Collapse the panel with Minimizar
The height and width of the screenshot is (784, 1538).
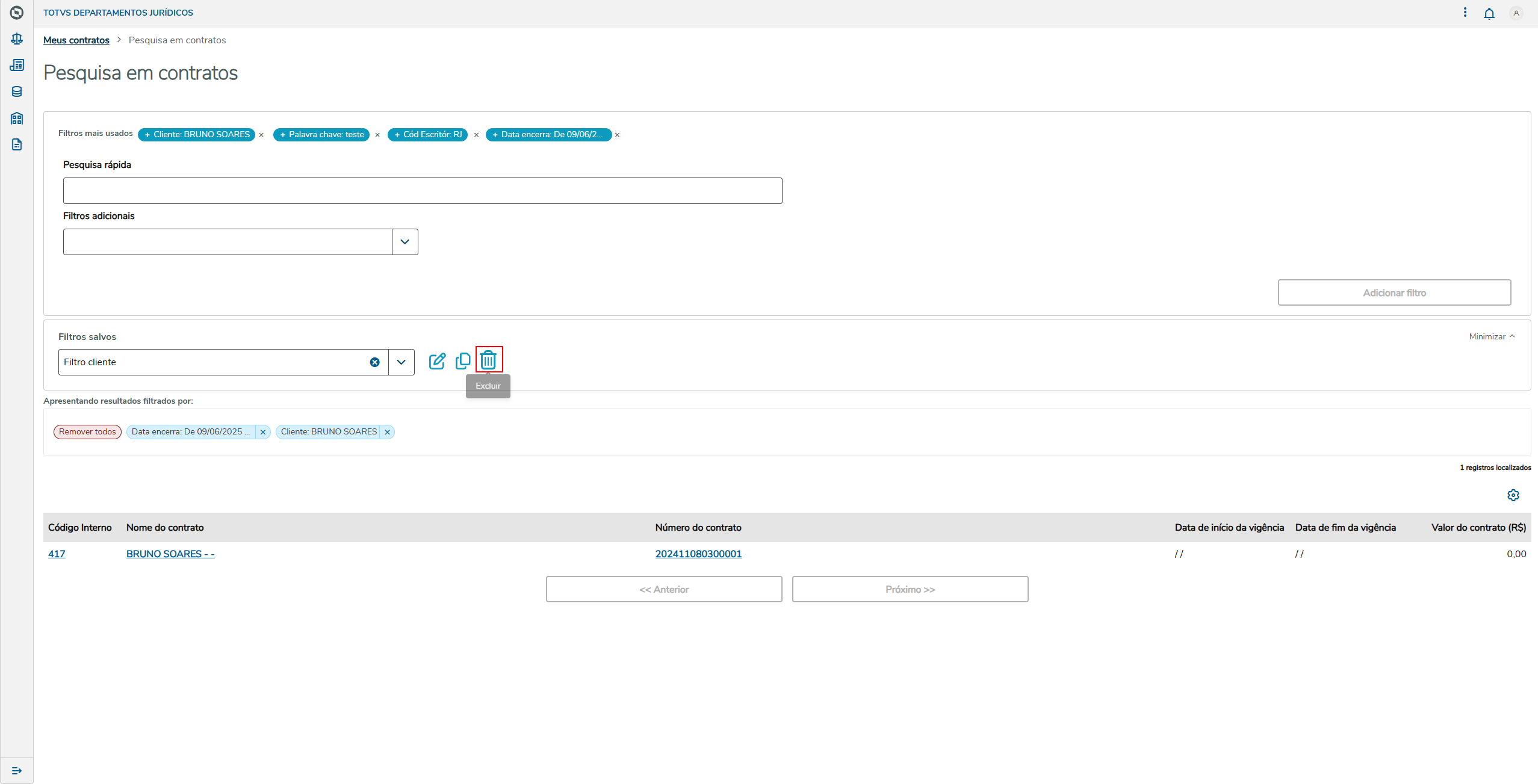pos(1491,336)
